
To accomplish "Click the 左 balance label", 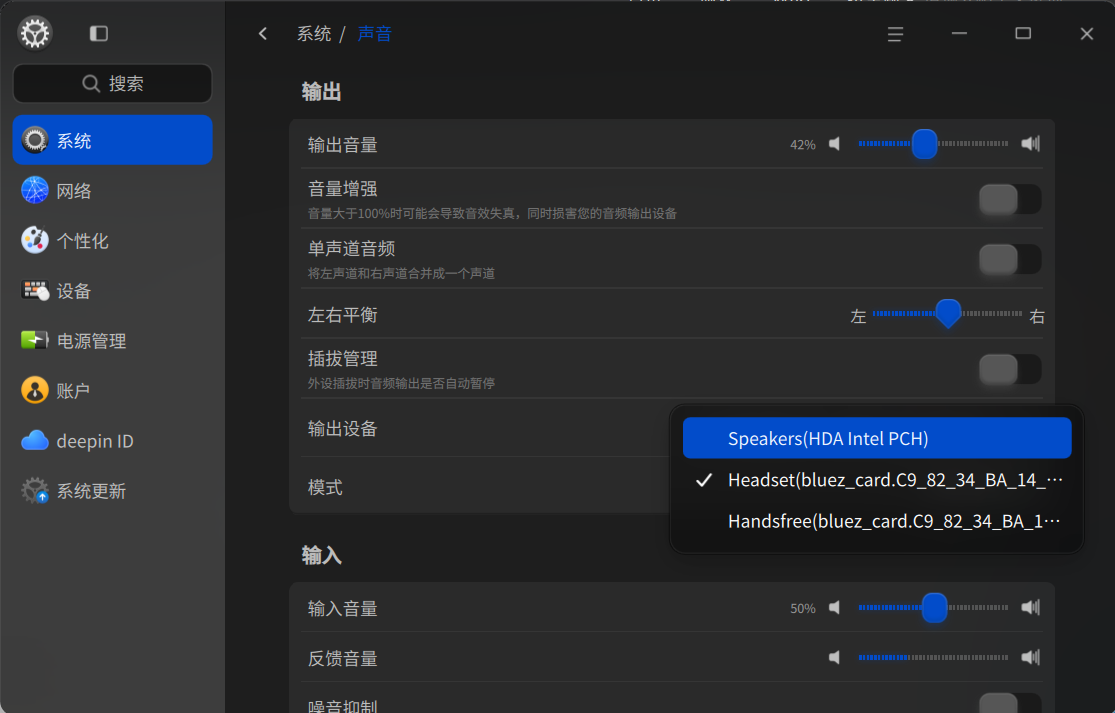I will (x=858, y=316).
